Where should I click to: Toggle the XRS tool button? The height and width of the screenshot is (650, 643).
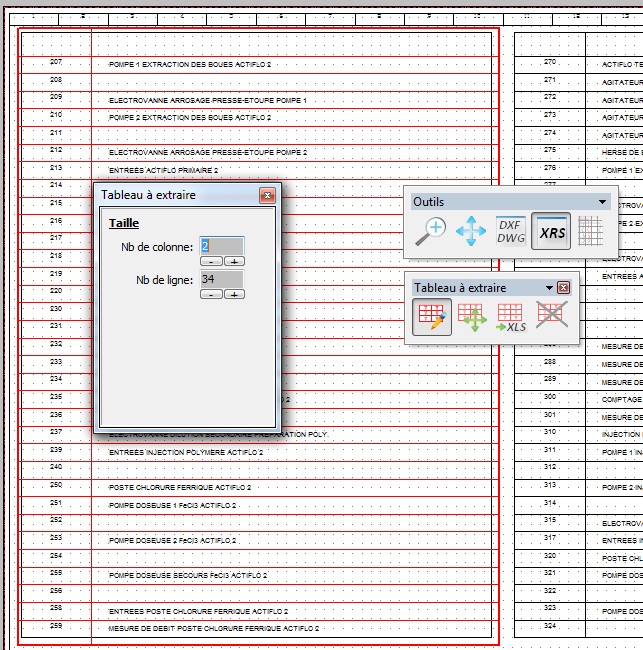[551, 231]
